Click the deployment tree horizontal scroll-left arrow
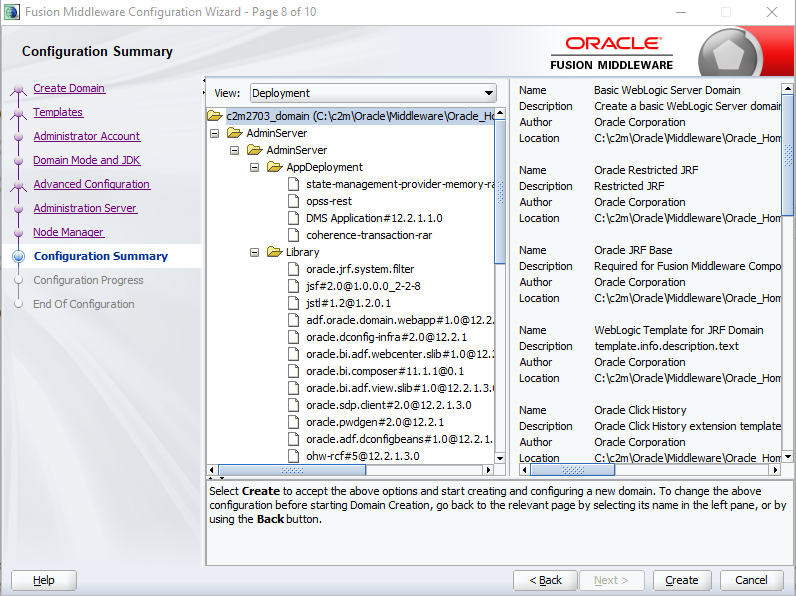Image resolution: width=796 pixels, height=596 pixels. 212,470
